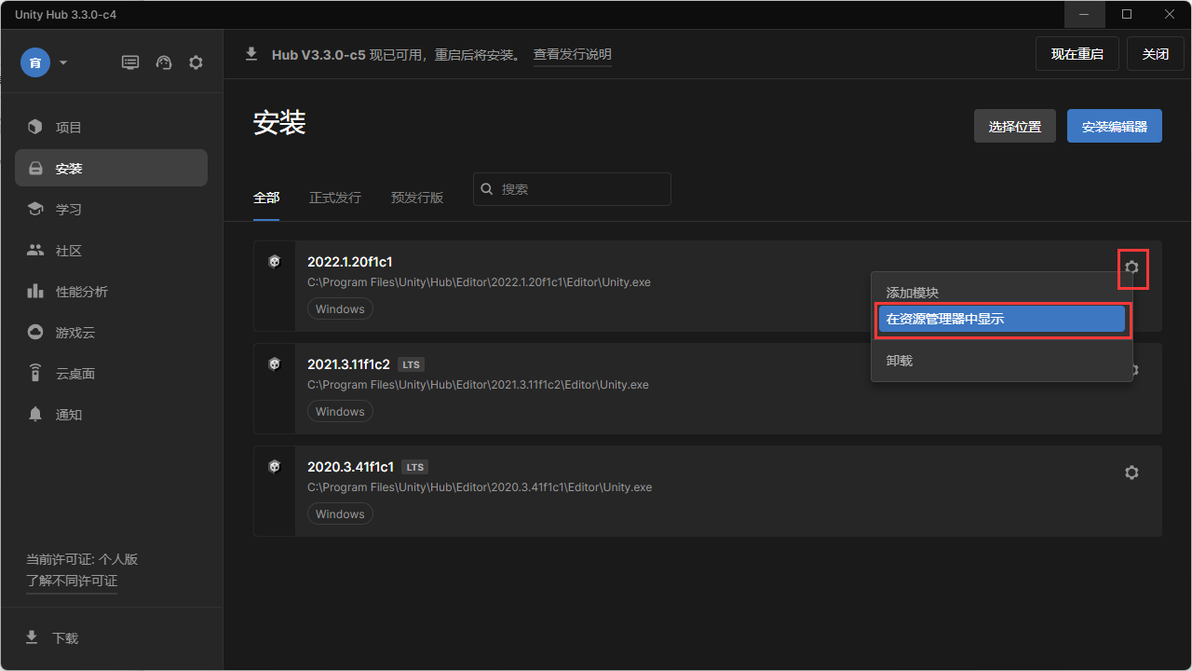Open the feedback message icon

tap(130, 62)
